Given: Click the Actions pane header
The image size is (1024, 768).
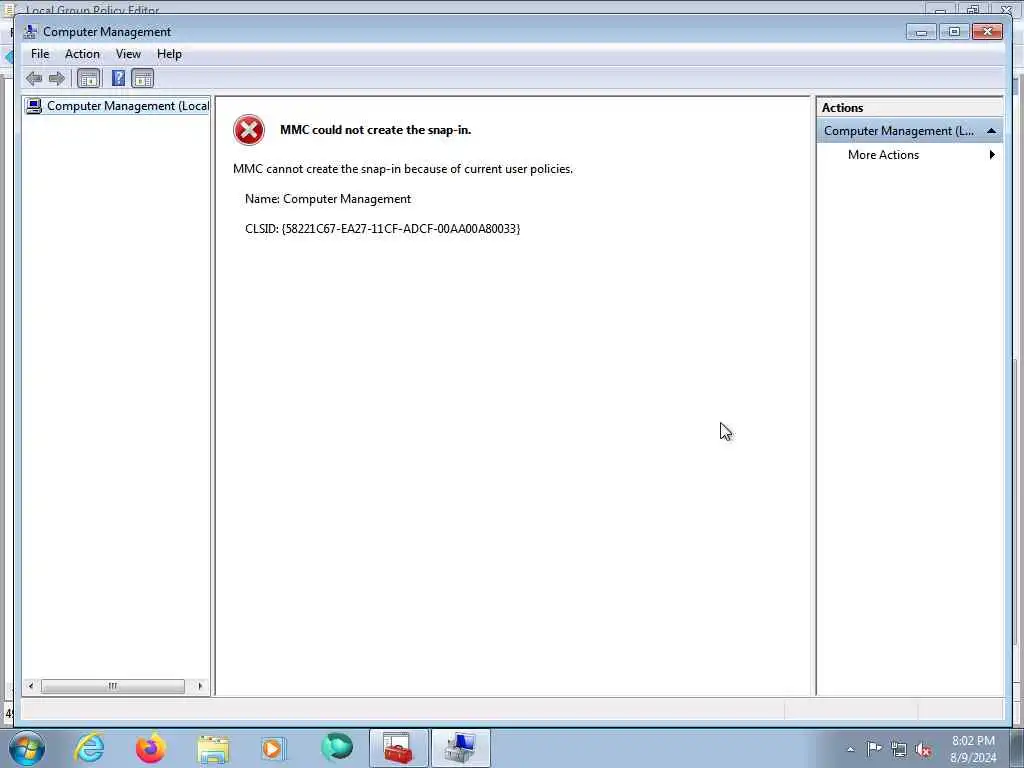Looking at the screenshot, I should tap(909, 108).
